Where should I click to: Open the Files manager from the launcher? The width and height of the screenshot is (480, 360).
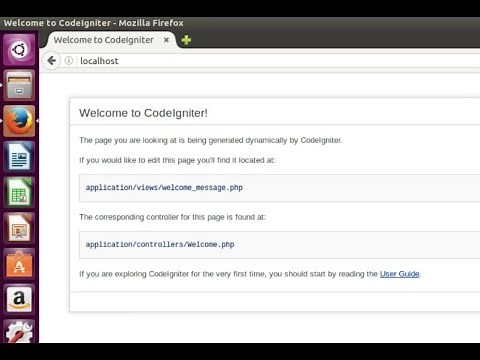click(x=19, y=86)
